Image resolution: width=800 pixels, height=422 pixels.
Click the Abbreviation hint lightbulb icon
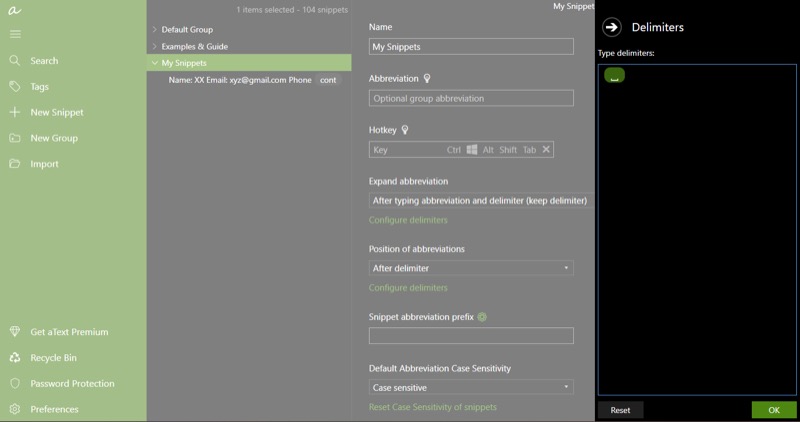tap(427, 78)
